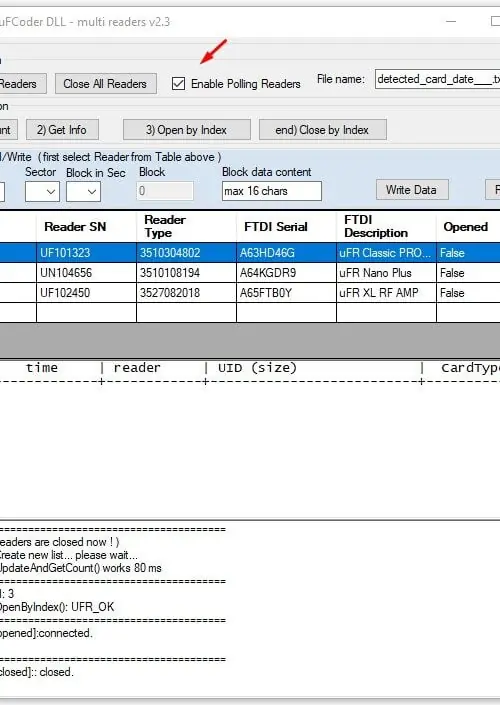This screenshot has height=705, width=500.
Task: Open the Block in Sec dropdown
Action: pyautogui.click(x=83, y=192)
